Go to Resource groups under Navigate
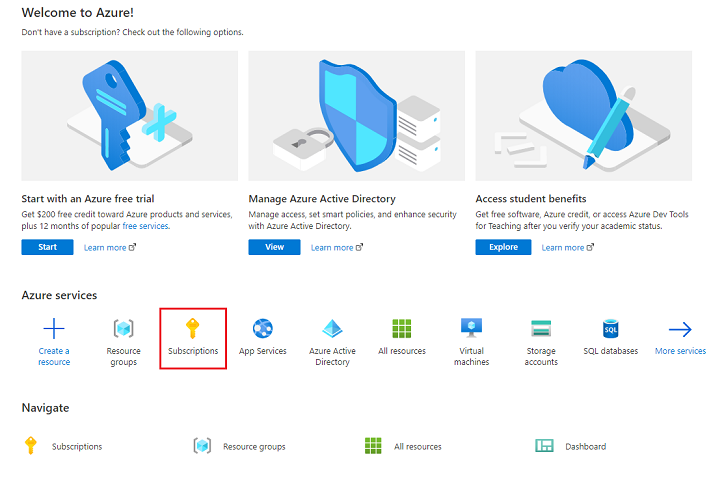 (x=253, y=446)
